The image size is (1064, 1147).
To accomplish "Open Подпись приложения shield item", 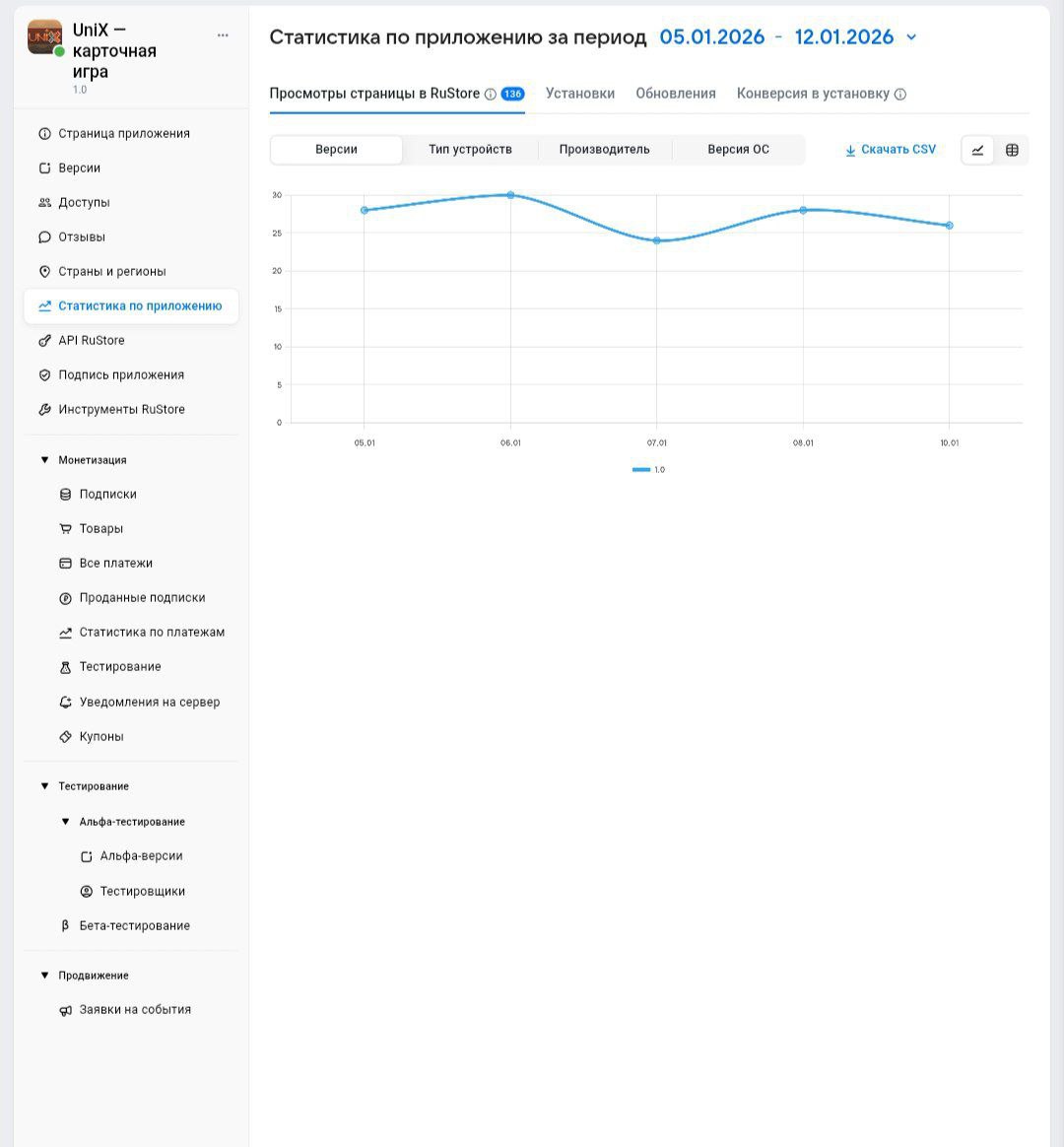I will [x=120, y=375].
